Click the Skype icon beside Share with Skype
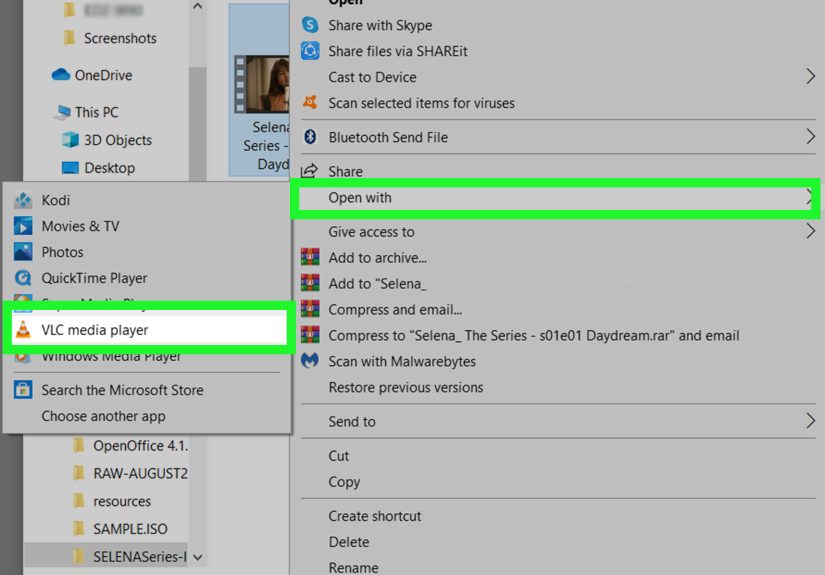Image resolution: width=825 pixels, height=575 pixels. 310,25
